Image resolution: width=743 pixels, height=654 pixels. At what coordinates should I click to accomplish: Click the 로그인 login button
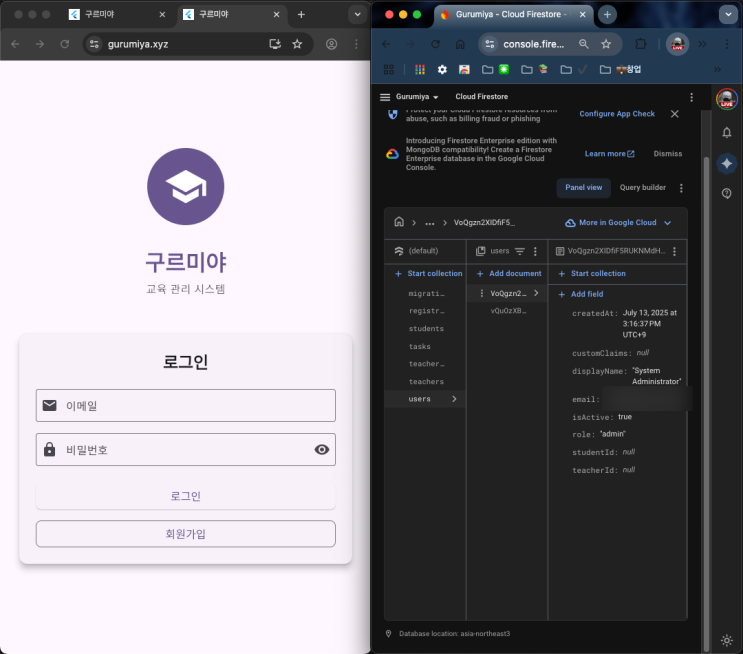click(x=186, y=496)
